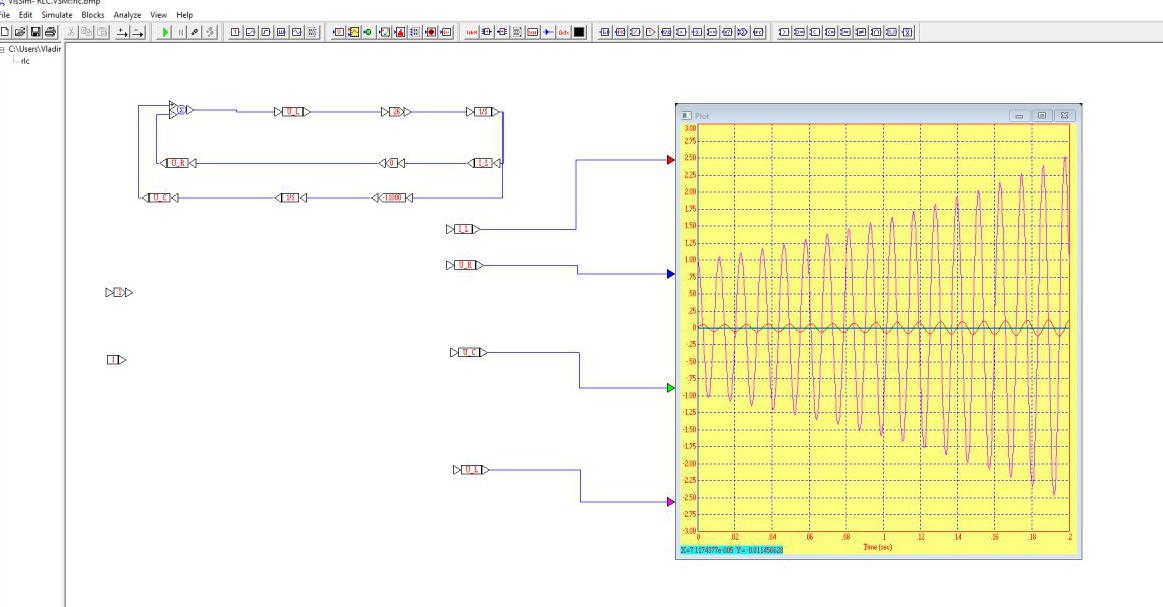This screenshot has height=607, width=1163.
Task: Click the Pause simulation toolbar icon
Action: [x=180, y=32]
